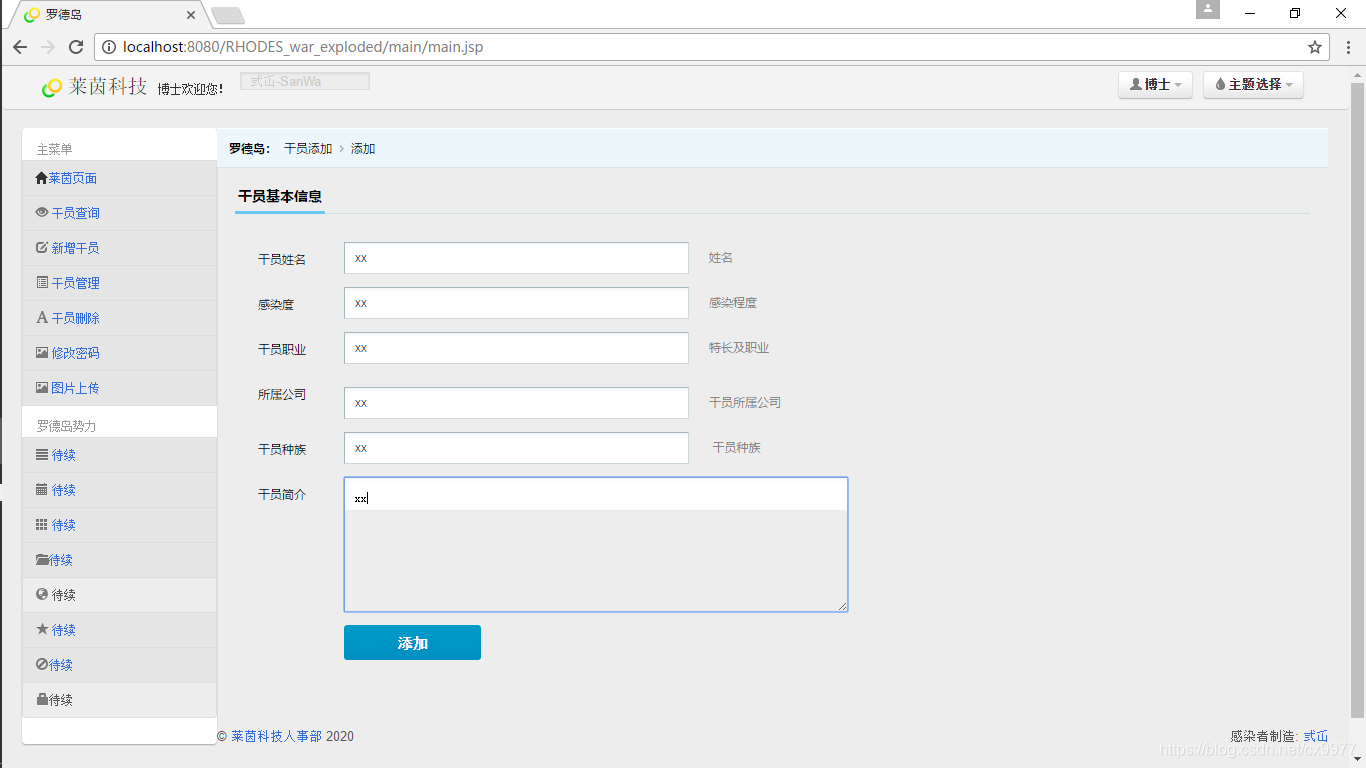
Task: Click the site info icon in address bar
Action: coord(109,47)
